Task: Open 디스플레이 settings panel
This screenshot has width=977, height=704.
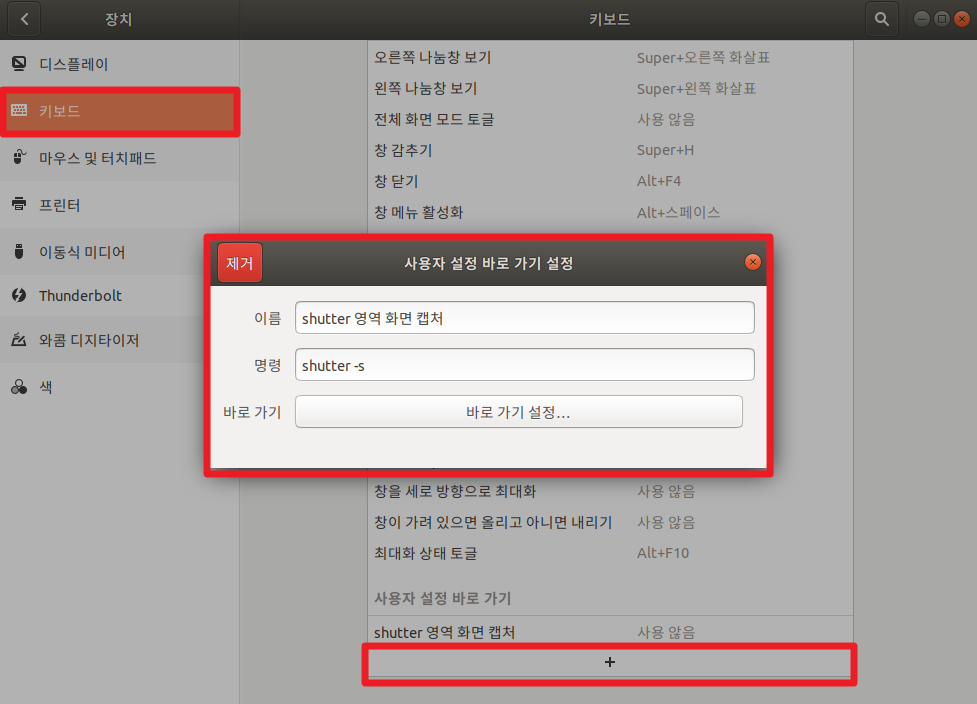Action: coord(120,64)
